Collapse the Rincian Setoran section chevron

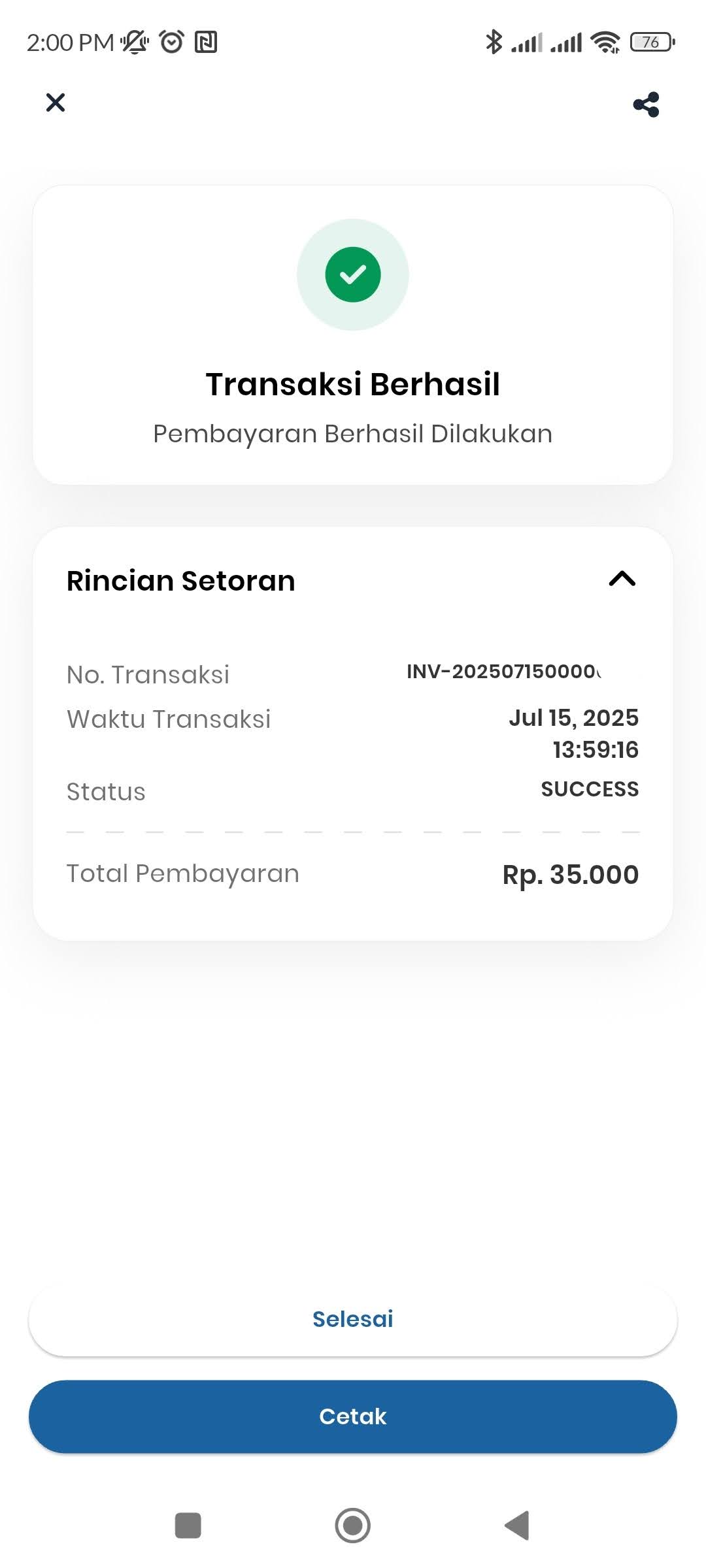[x=622, y=579]
